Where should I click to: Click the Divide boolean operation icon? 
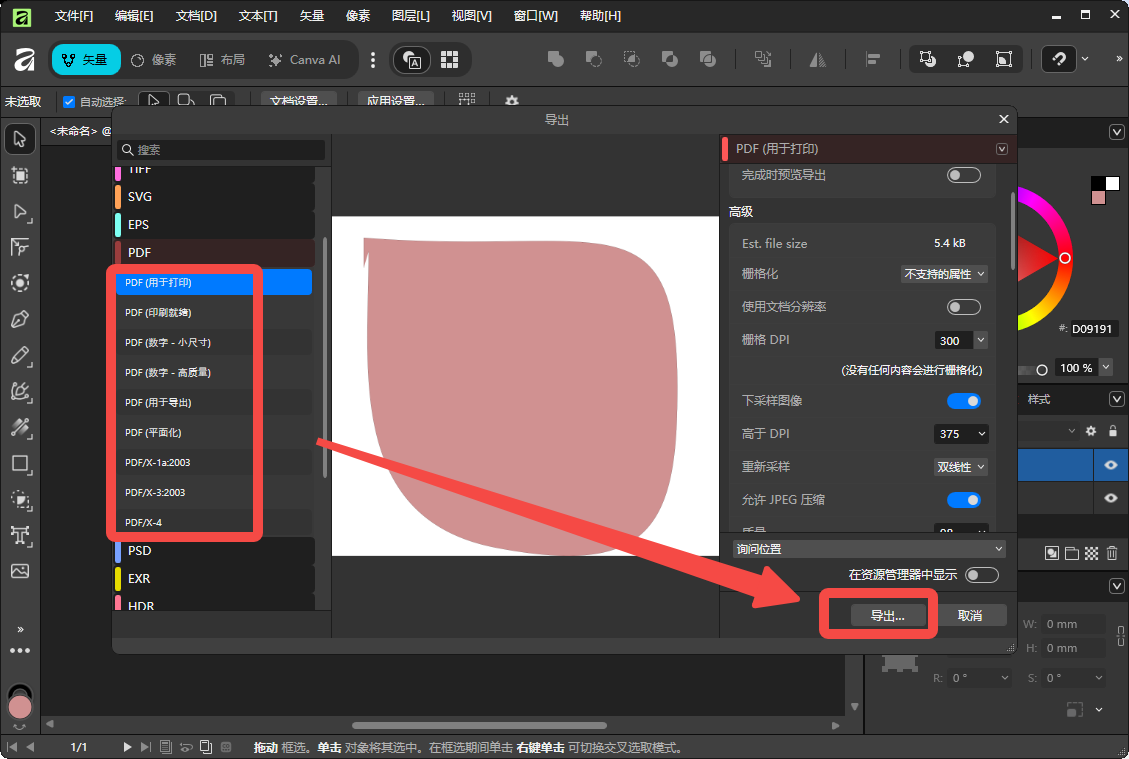point(708,59)
